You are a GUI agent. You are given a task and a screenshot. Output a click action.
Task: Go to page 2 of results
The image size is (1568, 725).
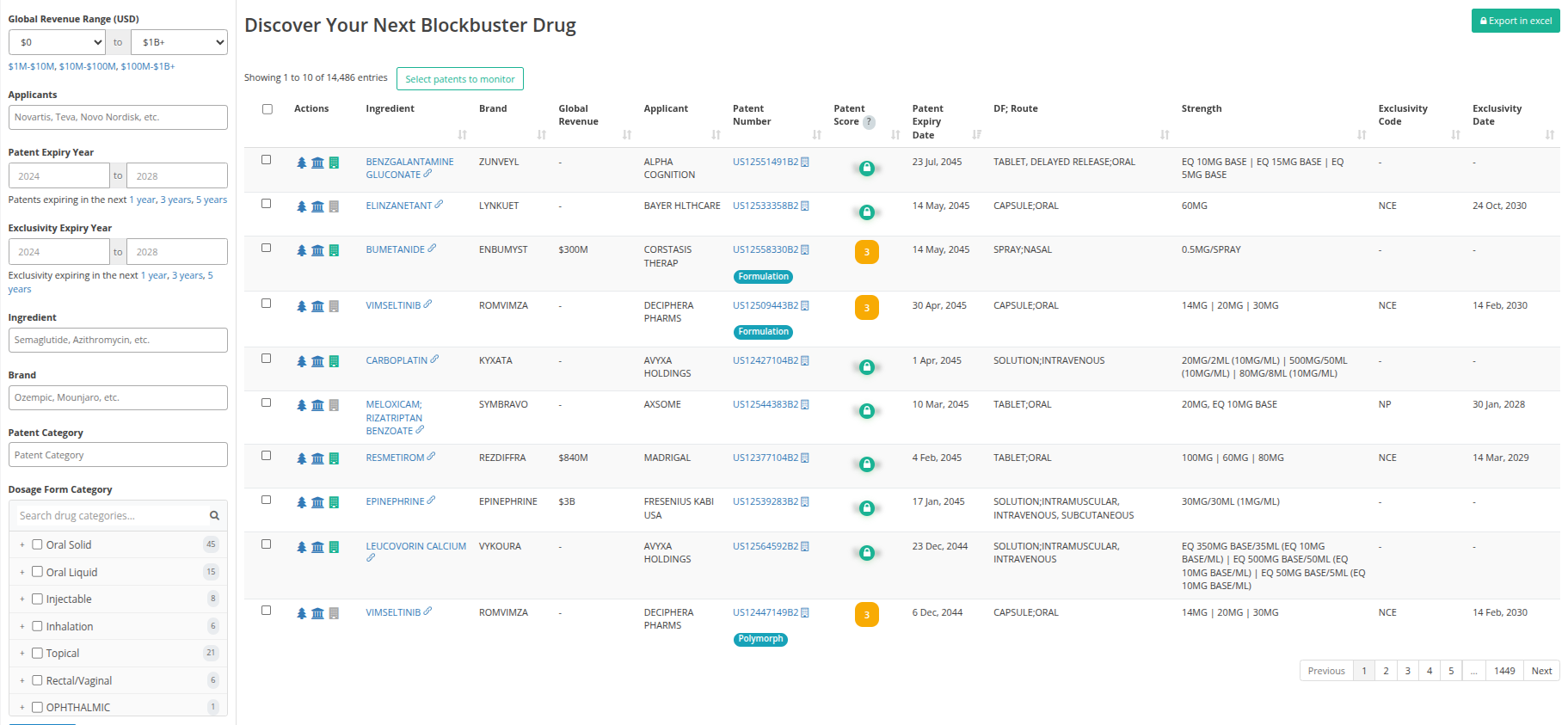1385,671
